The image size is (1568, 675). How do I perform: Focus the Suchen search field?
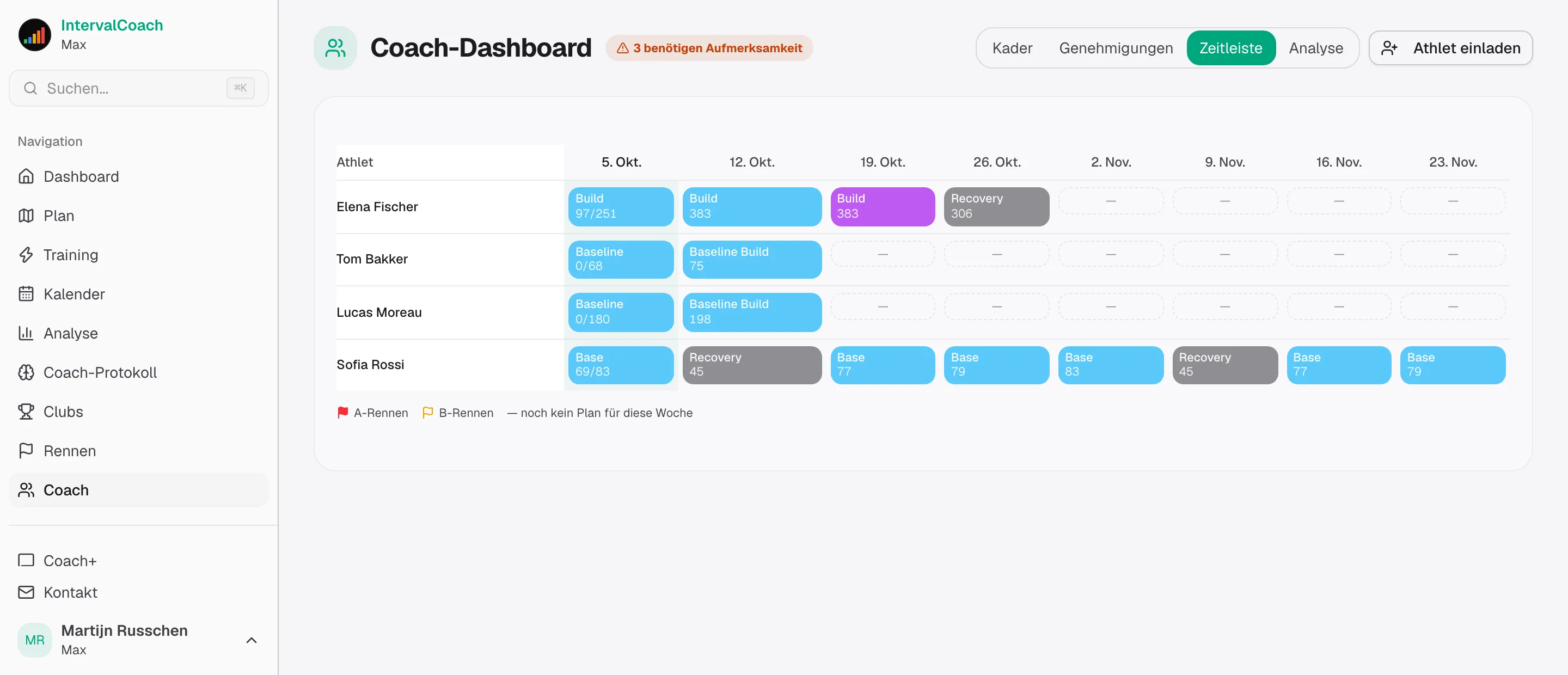tap(139, 88)
